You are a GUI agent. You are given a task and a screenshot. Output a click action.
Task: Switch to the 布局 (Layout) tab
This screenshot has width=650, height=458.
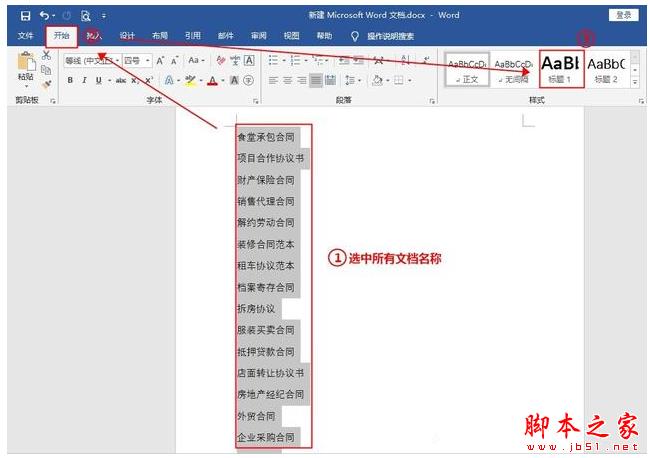160,36
